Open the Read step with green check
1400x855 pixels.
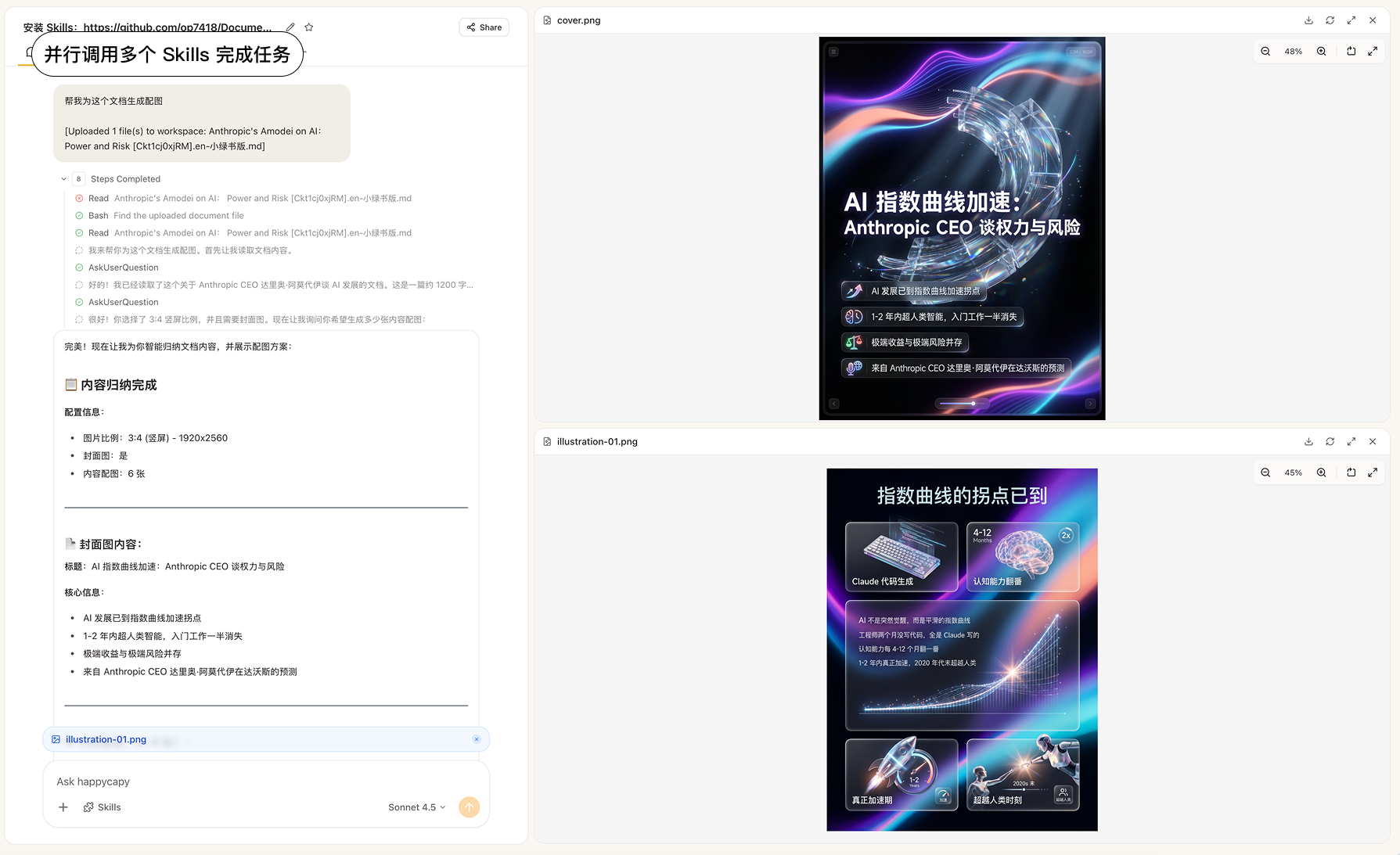[x=243, y=233]
